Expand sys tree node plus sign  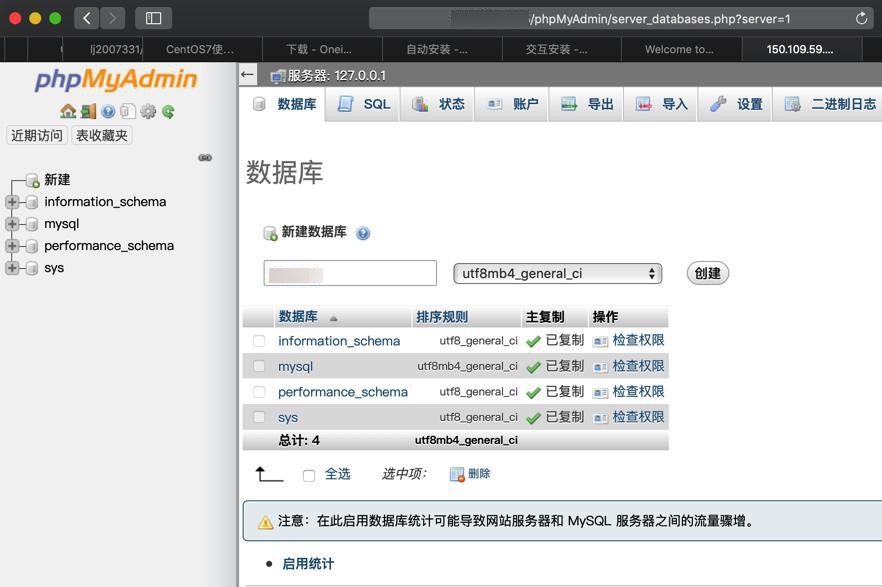[x=12, y=268]
